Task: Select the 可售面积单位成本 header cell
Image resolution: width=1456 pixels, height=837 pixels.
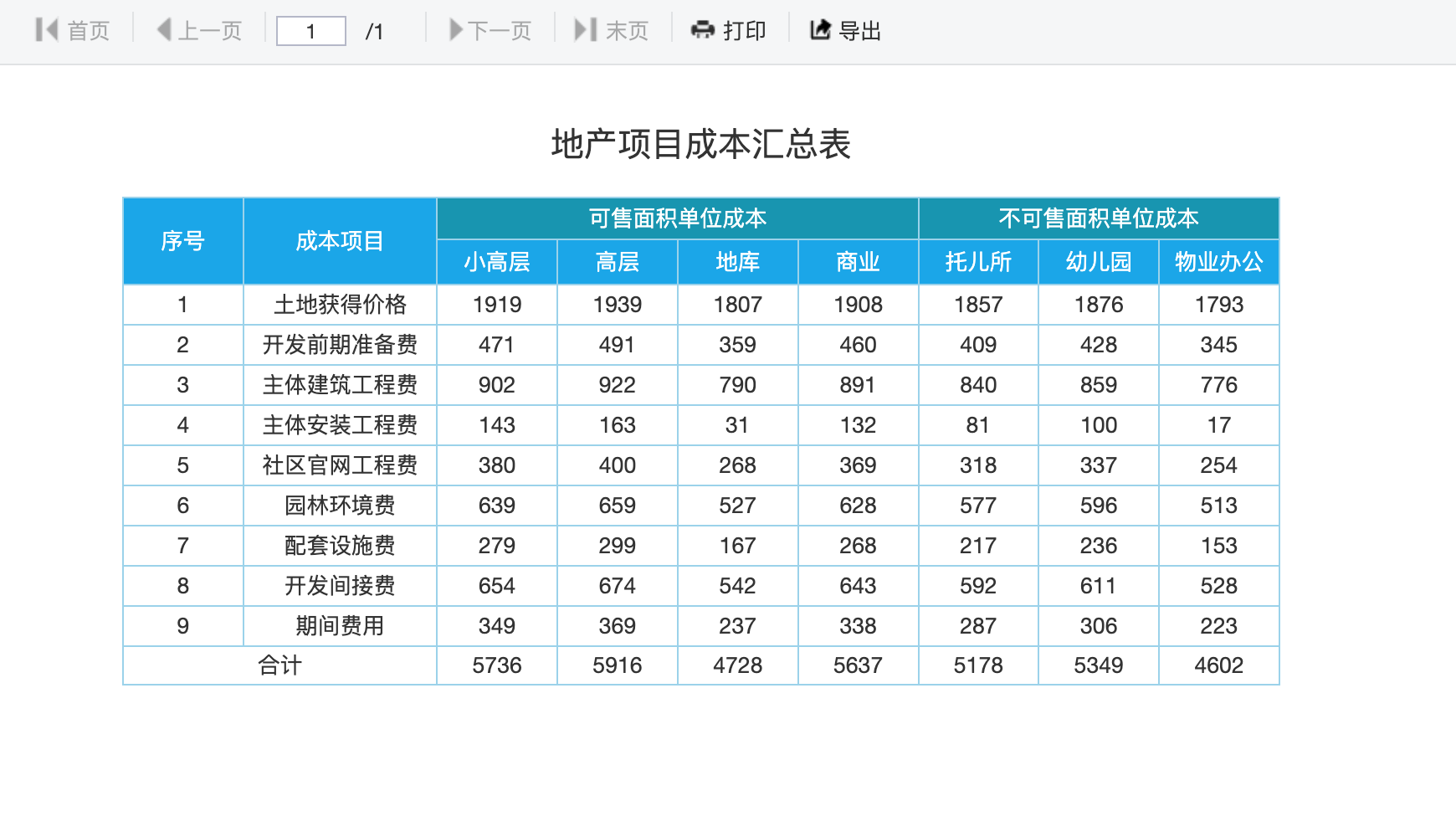Action: click(x=677, y=218)
